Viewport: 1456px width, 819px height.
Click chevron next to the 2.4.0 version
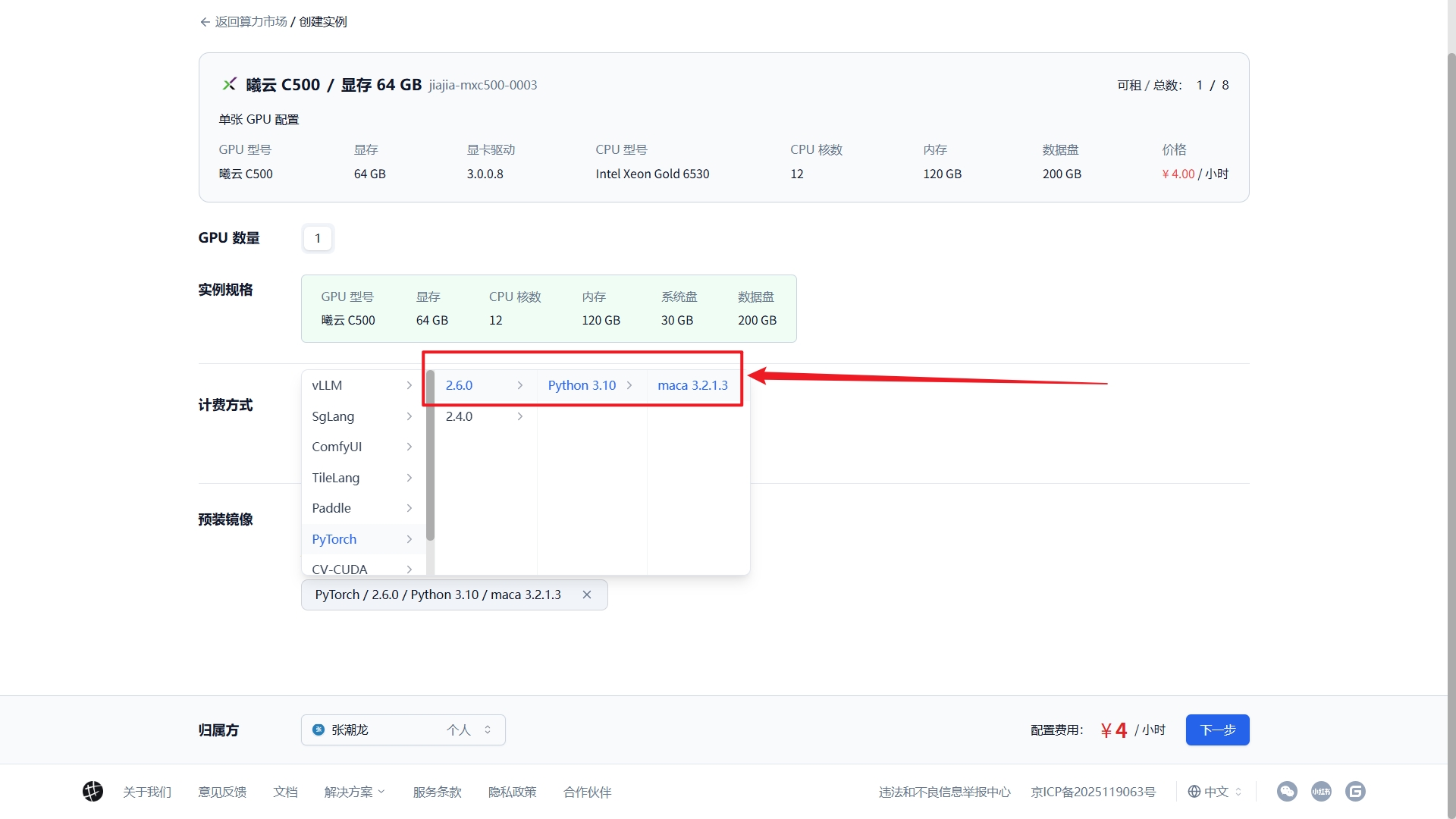520,416
